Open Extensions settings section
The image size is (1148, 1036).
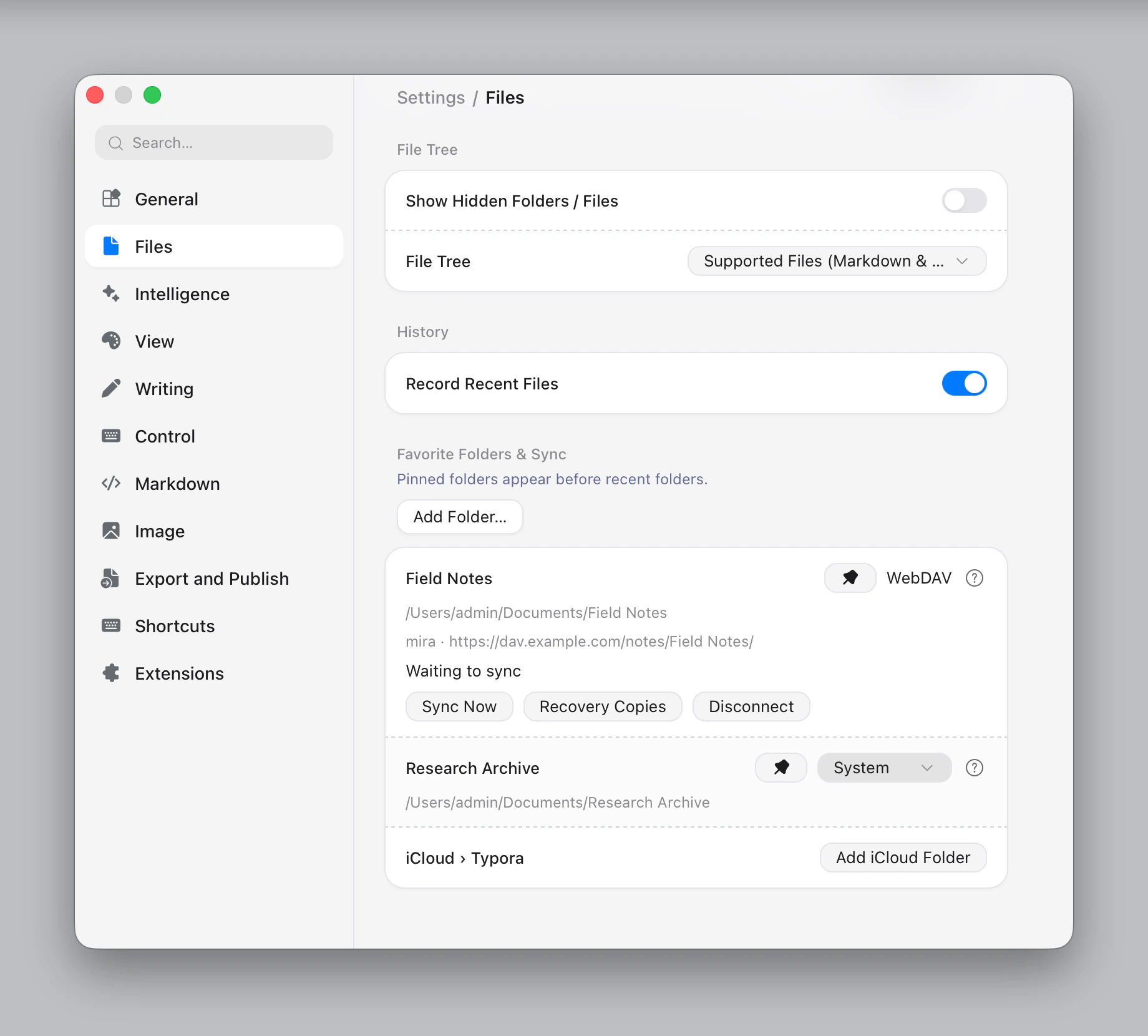tap(214, 673)
